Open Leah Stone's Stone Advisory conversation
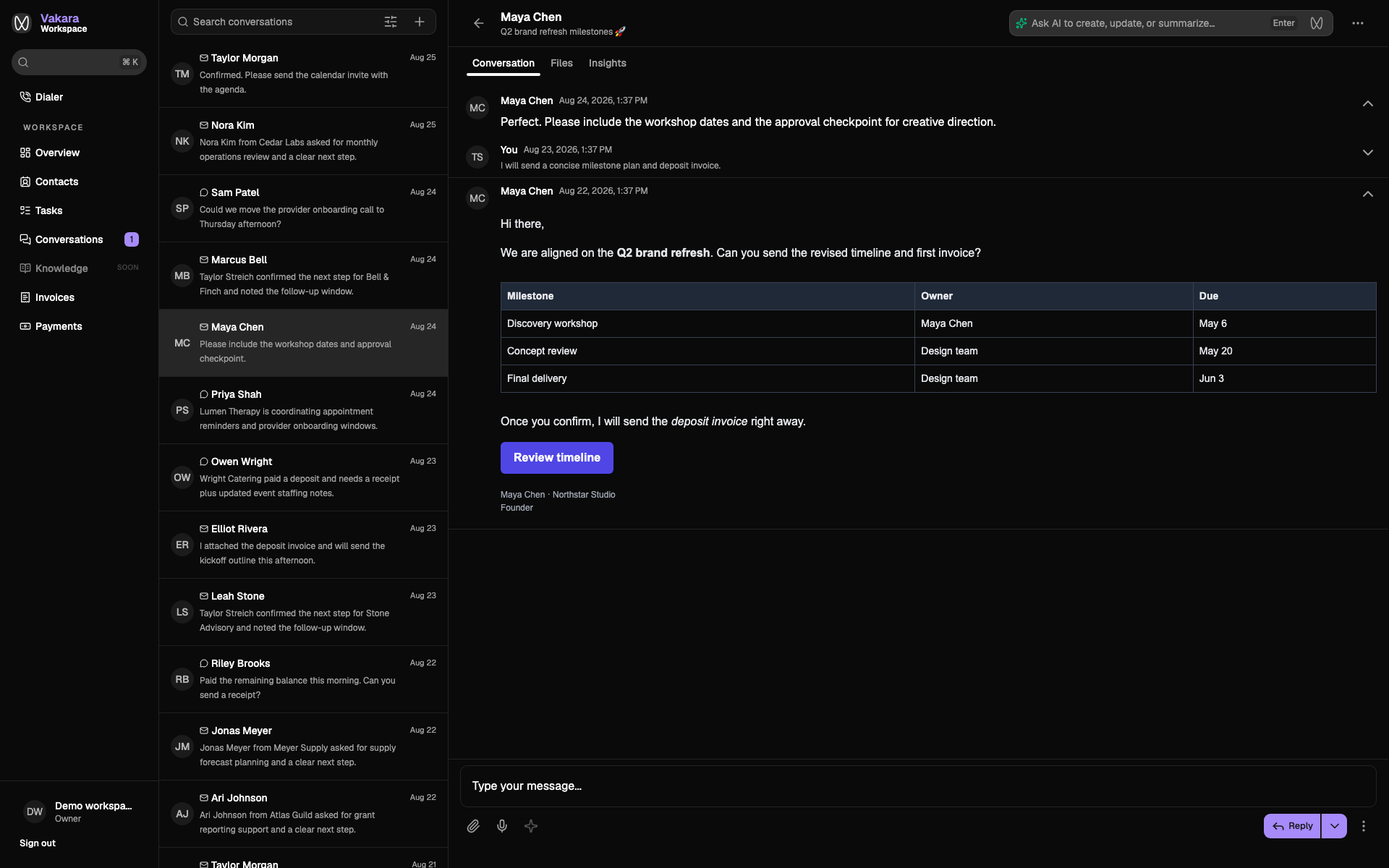This screenshot has height=868, width=1389. pos(304,612)
